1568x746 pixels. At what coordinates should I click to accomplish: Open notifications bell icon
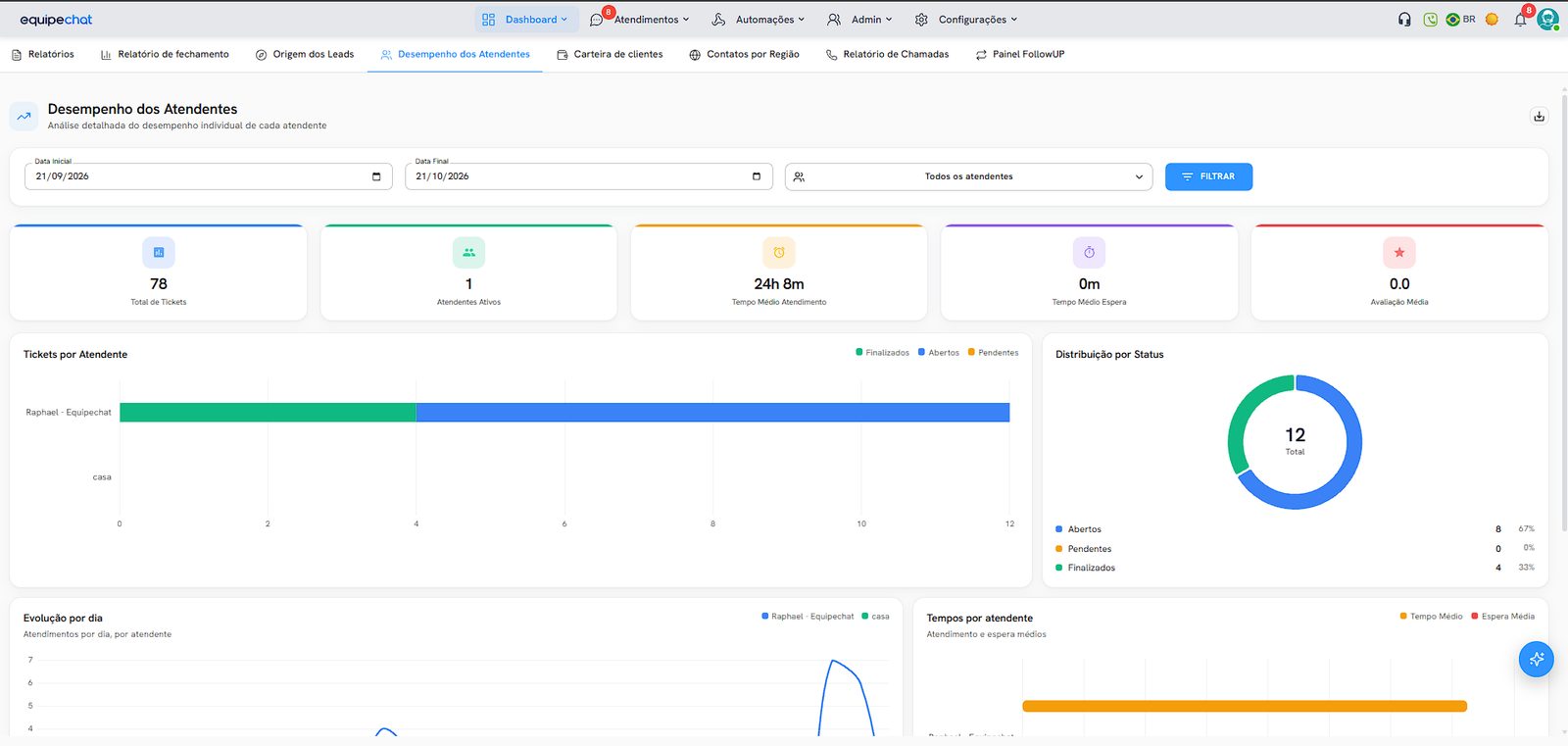[x=1520, y=20]
